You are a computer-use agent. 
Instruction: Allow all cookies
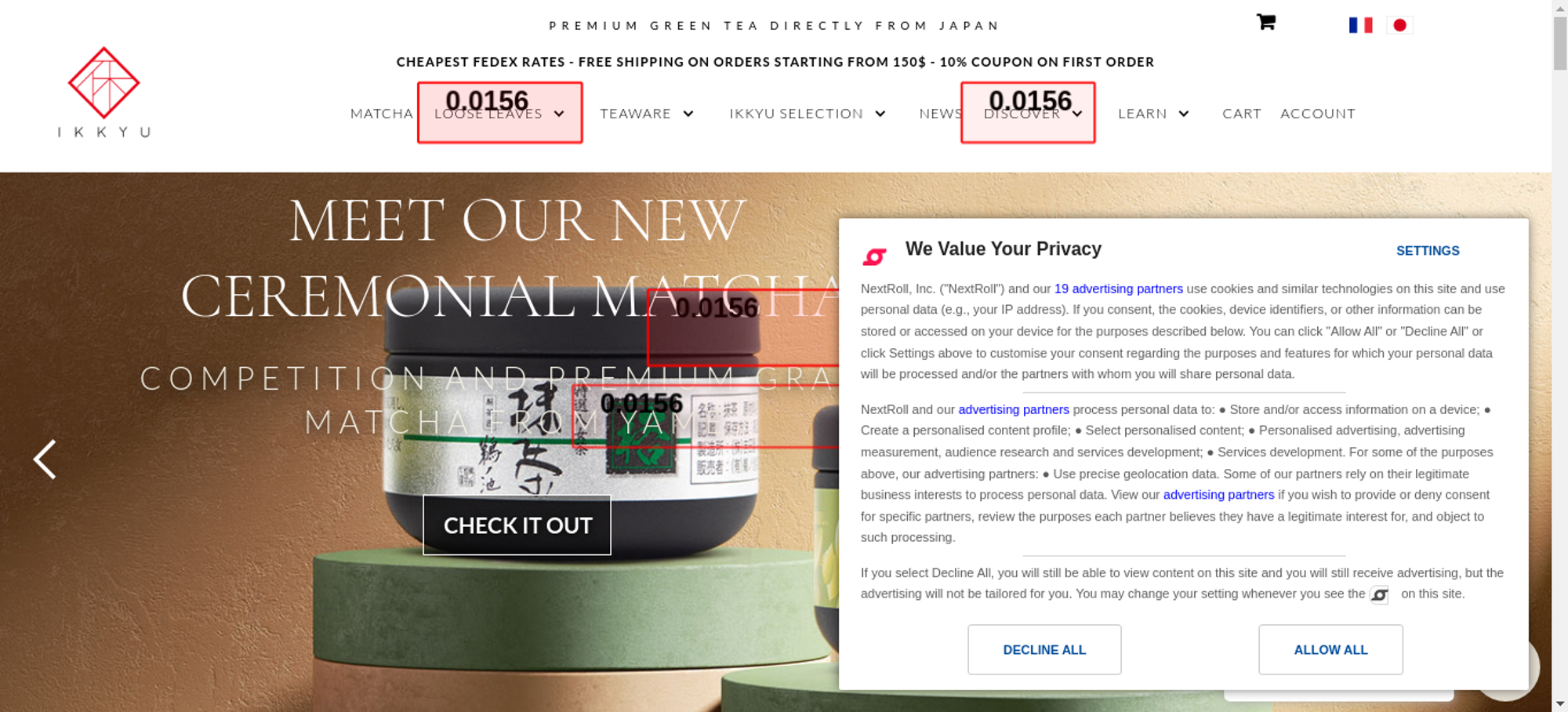pos(1330,649)
